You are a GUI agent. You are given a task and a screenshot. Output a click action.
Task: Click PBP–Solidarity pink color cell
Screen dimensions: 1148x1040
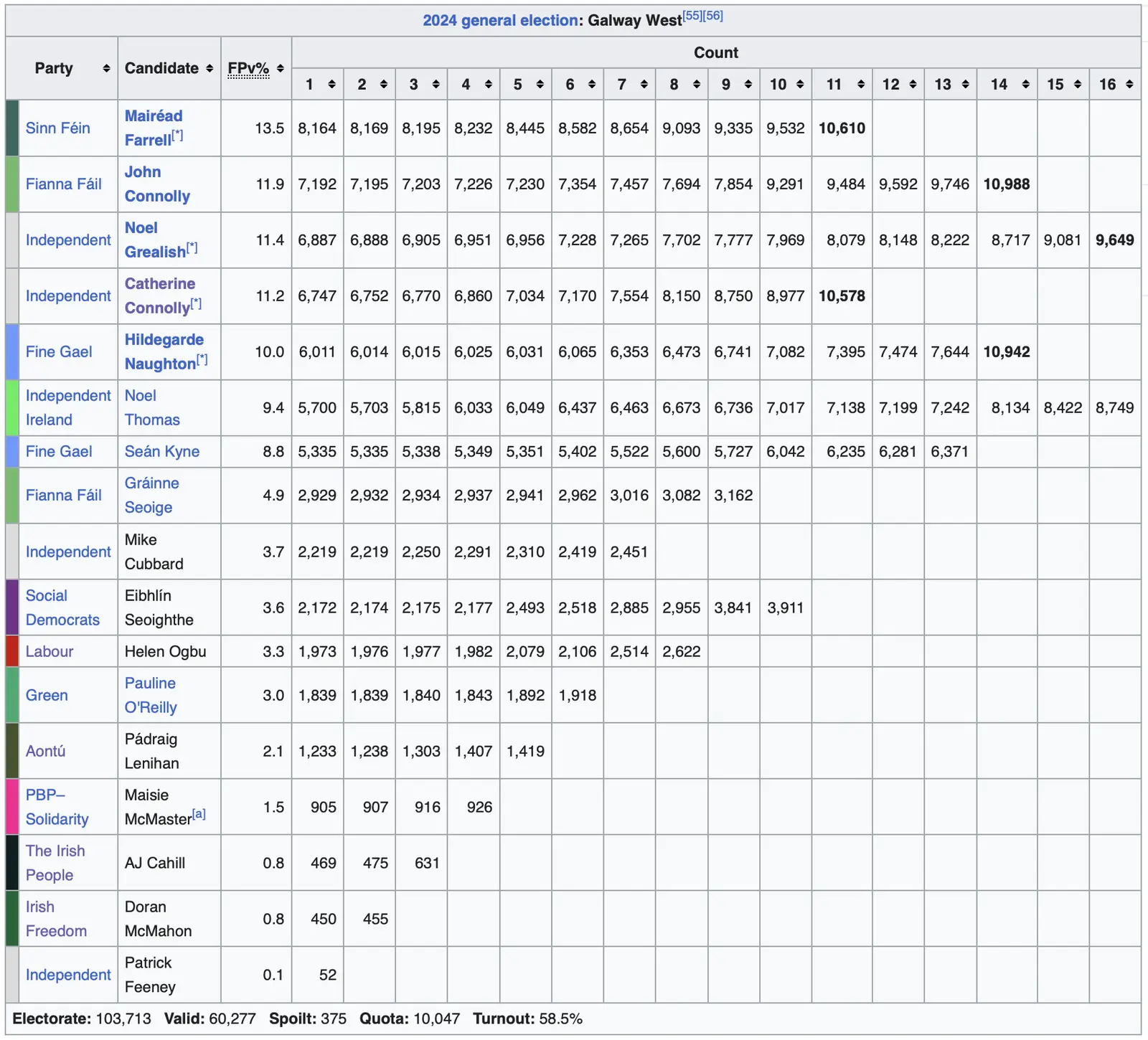pyautogui.click(x=12, y=807)
